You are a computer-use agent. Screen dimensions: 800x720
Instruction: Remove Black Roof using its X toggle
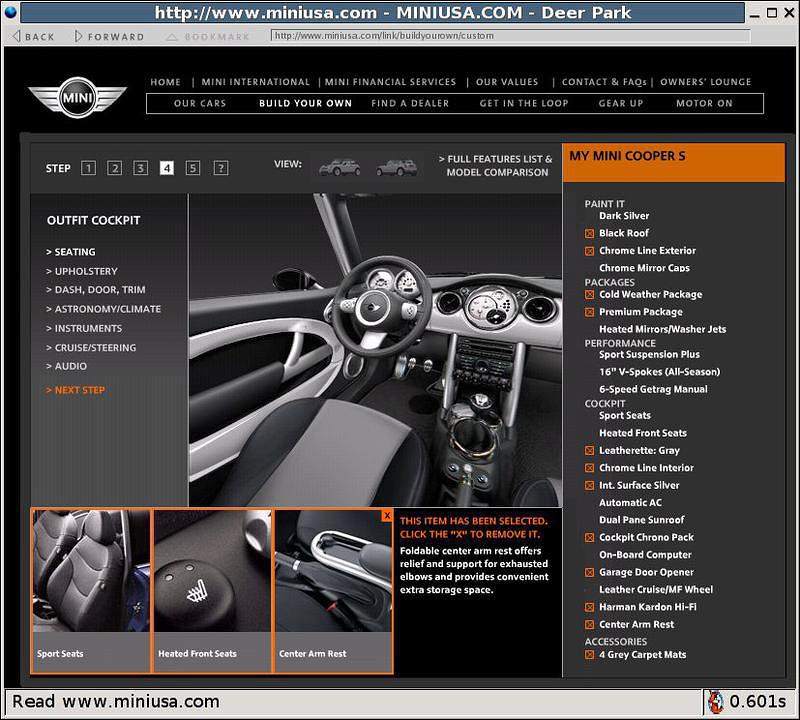pos(589,233)
